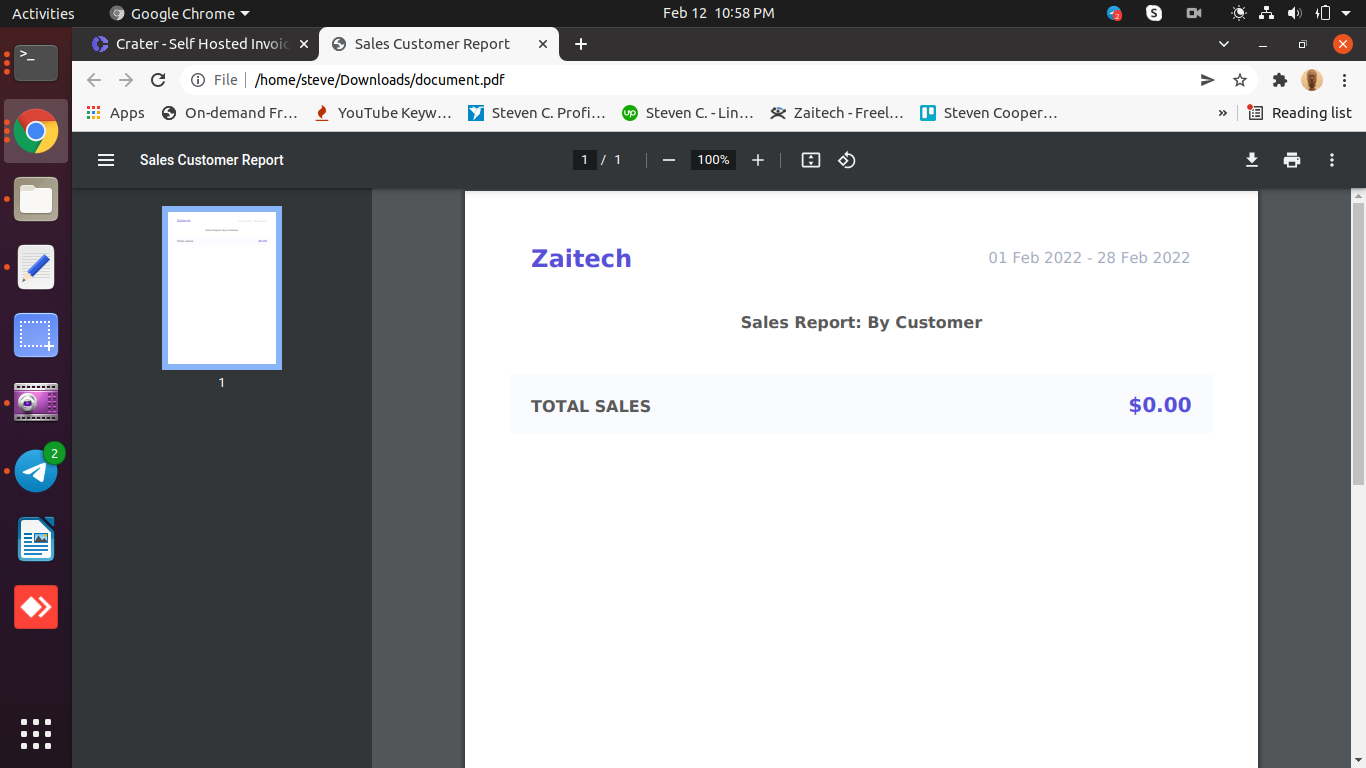
Task: Open the Feb 12 clock calendar
Action: coord(718,13)
